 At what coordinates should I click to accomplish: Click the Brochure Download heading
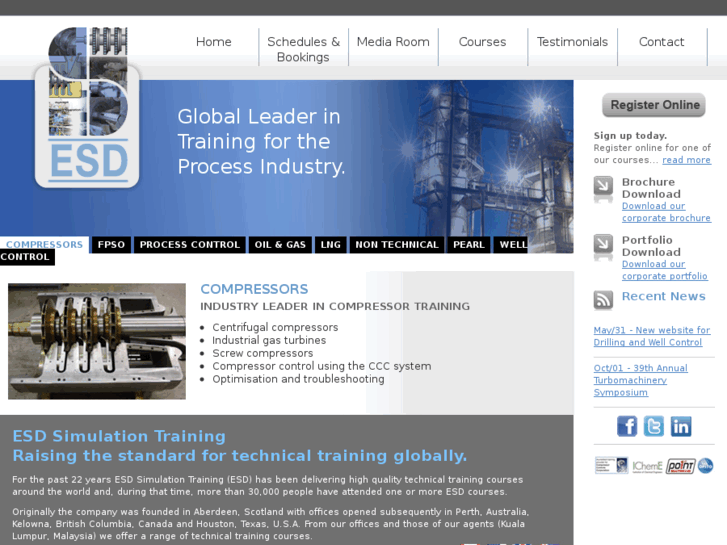tap(651, 188)
